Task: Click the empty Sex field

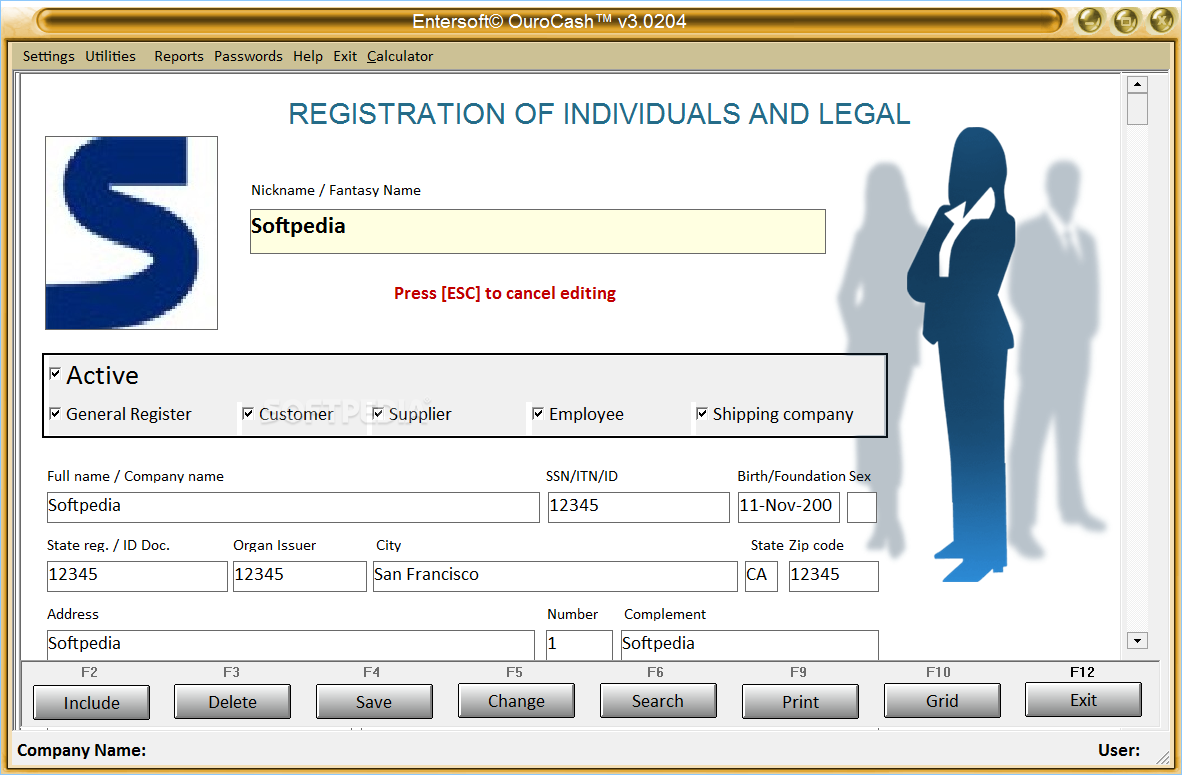Action: click(862, 507)
